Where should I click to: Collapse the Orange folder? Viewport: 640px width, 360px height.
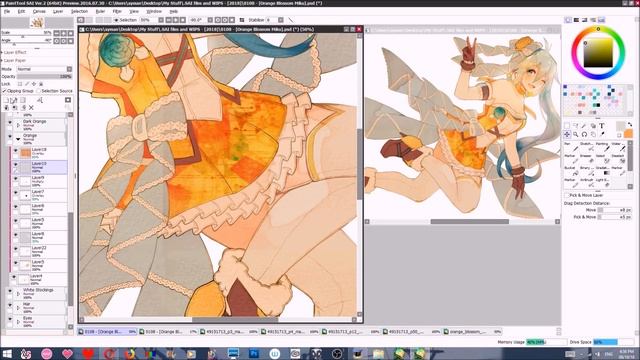pyautogui.click(x=18, y=139)
